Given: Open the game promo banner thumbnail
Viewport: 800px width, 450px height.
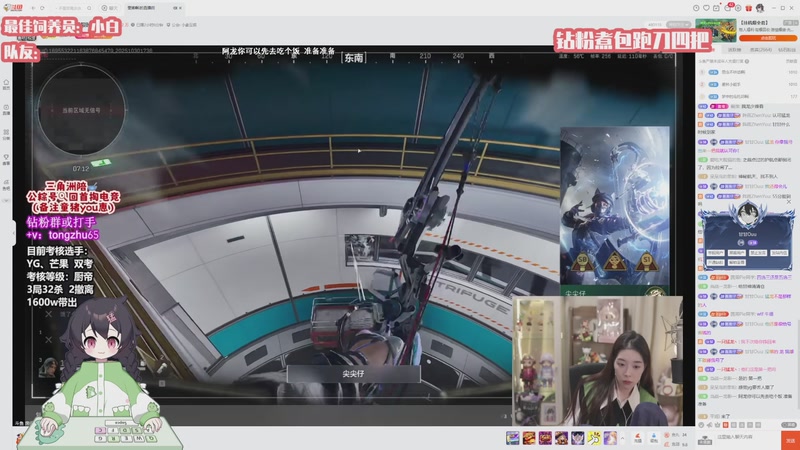Looking at the screenshot, I should pos(716,31).
